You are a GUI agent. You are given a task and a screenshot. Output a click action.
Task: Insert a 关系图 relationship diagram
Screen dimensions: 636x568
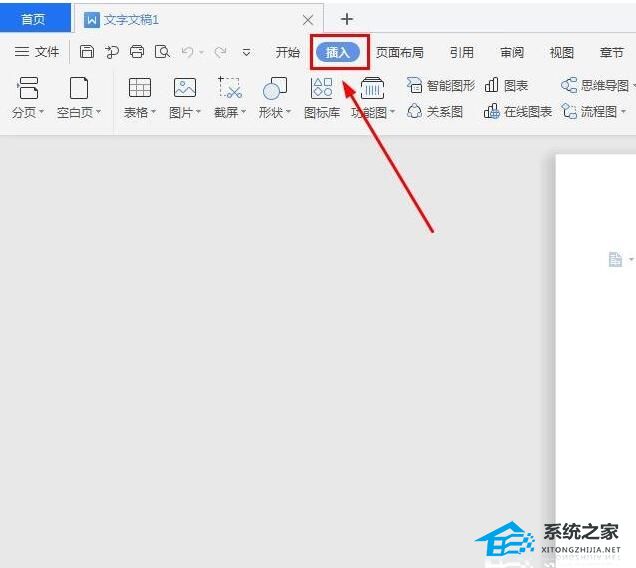coord(435,112)
